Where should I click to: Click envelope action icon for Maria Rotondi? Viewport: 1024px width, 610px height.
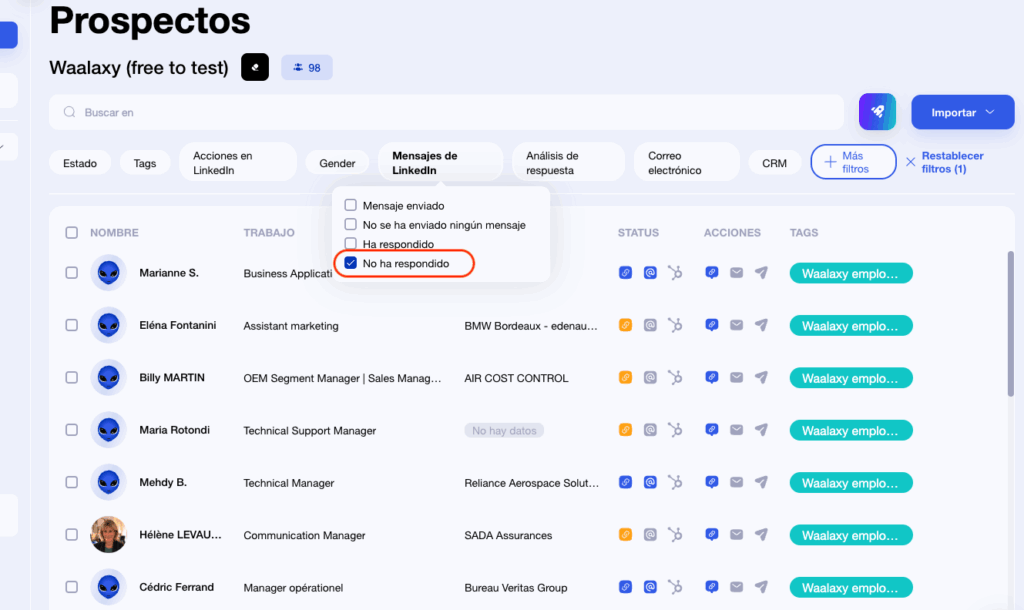737,429
